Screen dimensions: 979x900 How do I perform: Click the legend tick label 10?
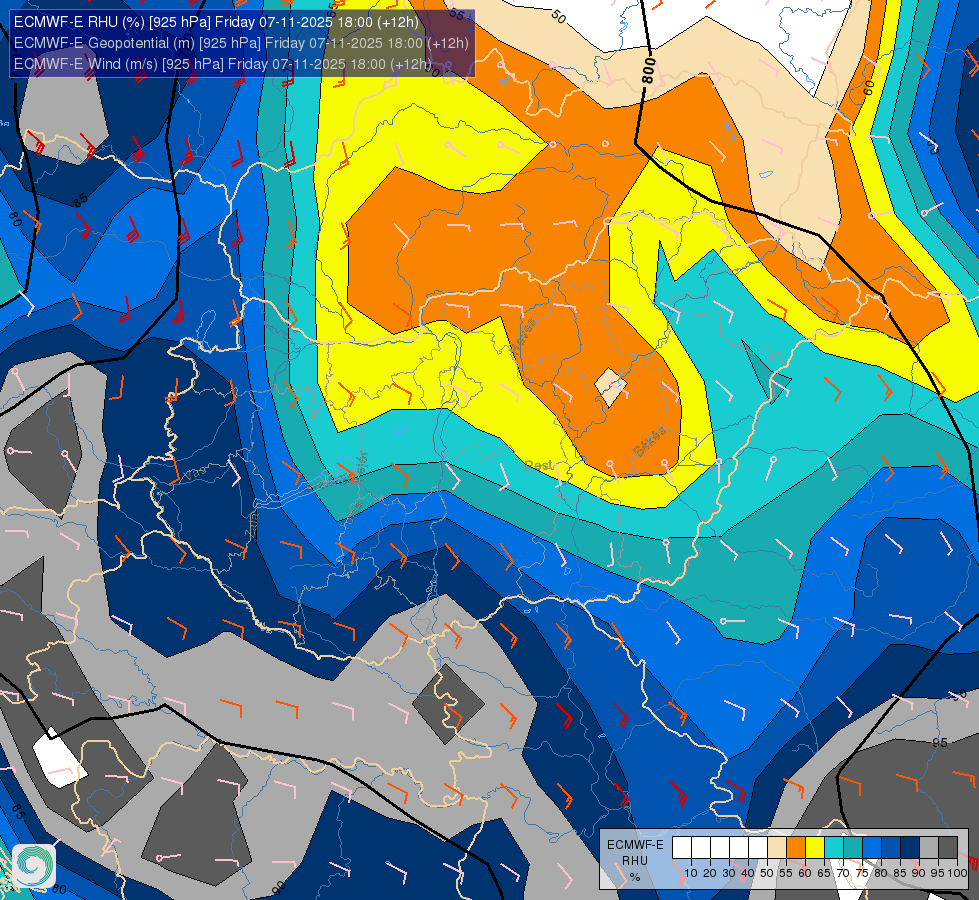691,873
